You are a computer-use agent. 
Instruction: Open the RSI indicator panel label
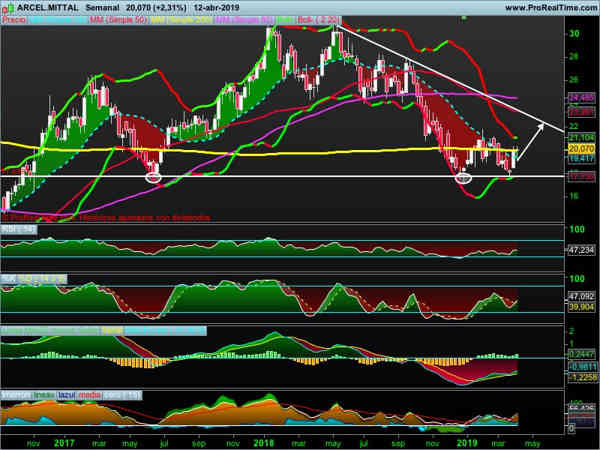coord(18,230)
